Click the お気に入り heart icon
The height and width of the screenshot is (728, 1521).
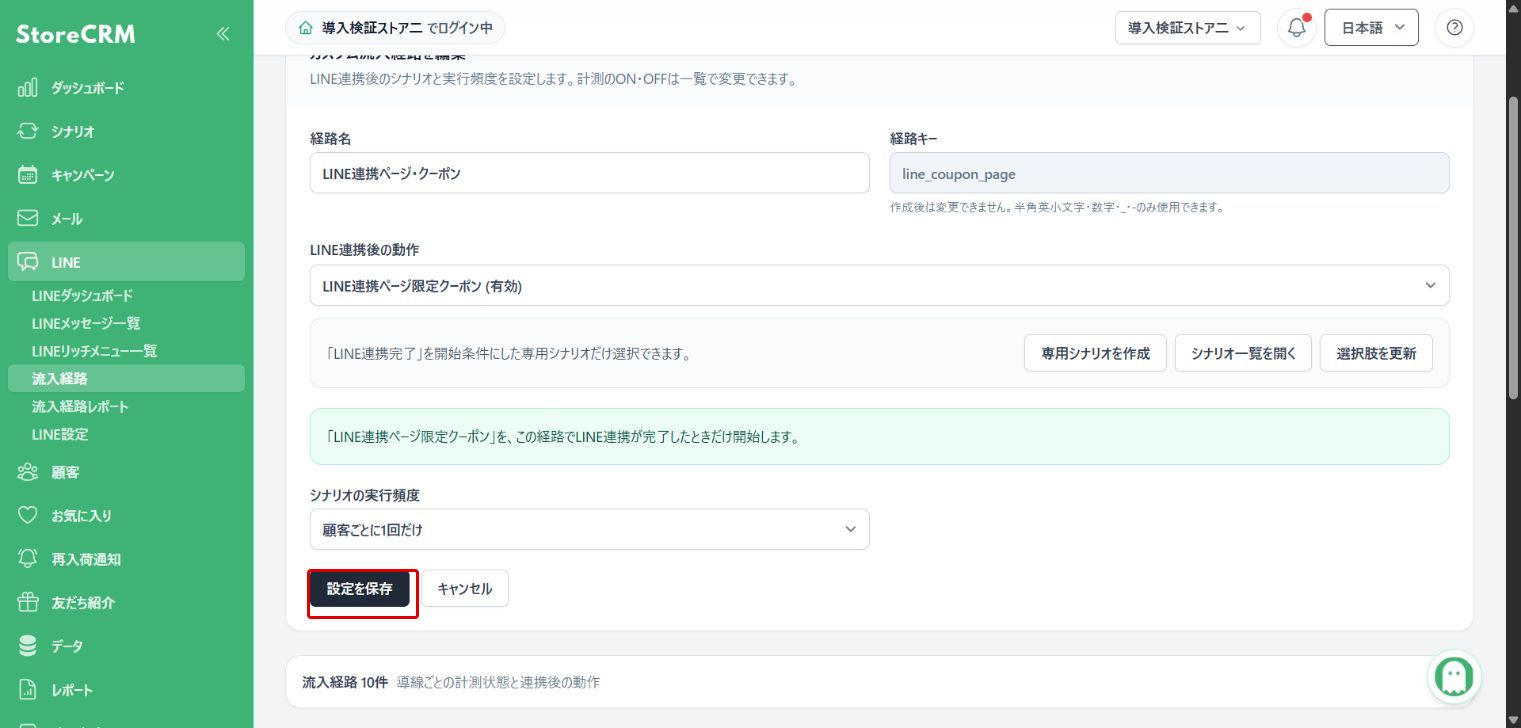[28, 516]
